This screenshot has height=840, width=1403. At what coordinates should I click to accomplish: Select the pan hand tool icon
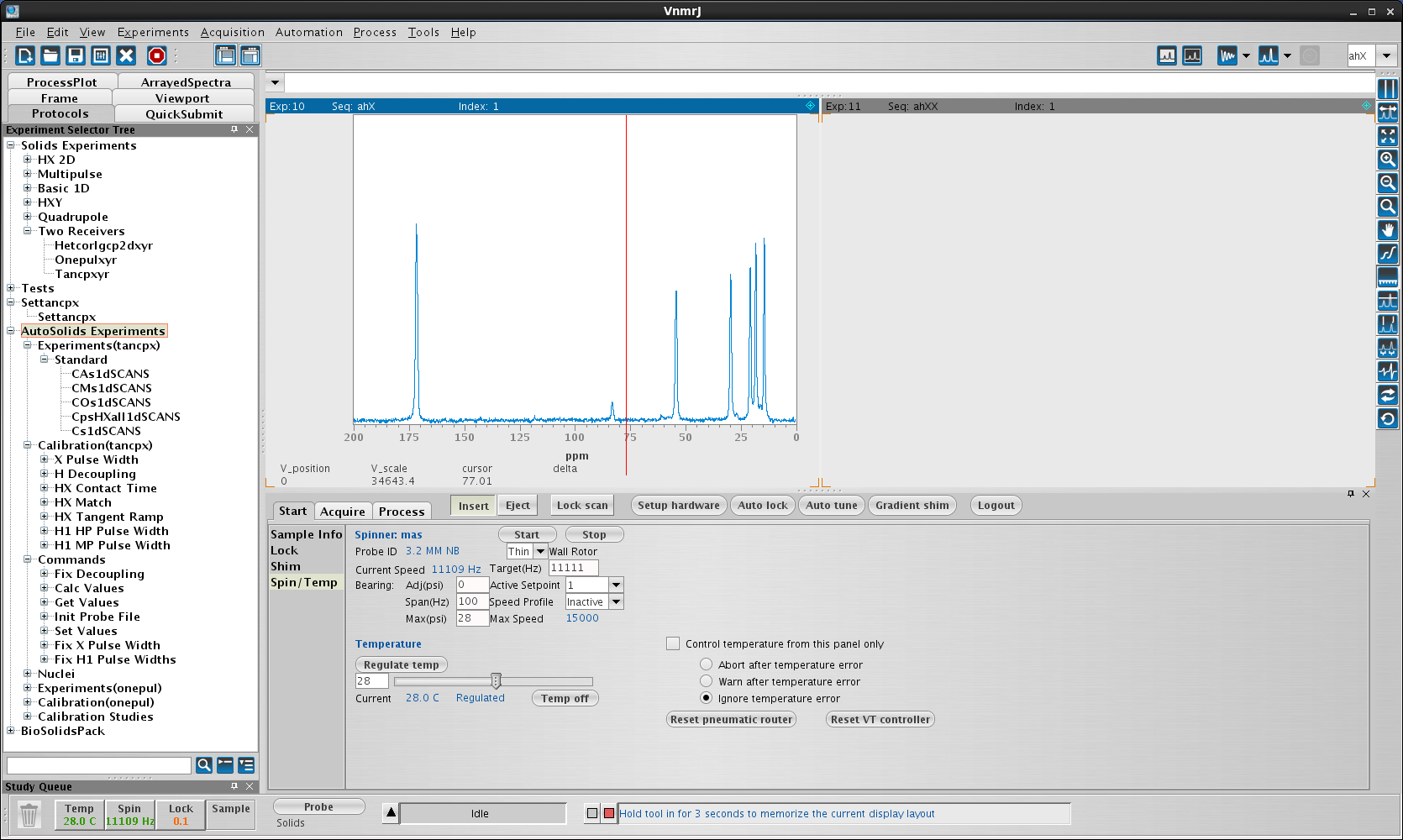click(1388, 229)
